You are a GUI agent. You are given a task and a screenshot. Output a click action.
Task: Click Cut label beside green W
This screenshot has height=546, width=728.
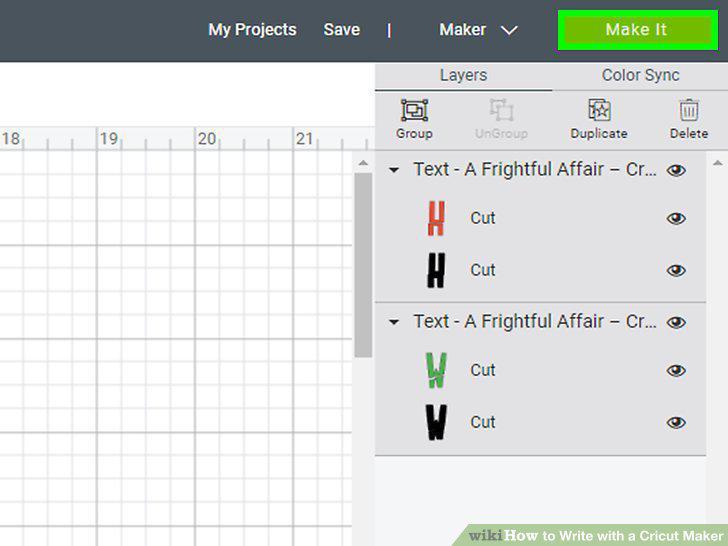point(483,370)
